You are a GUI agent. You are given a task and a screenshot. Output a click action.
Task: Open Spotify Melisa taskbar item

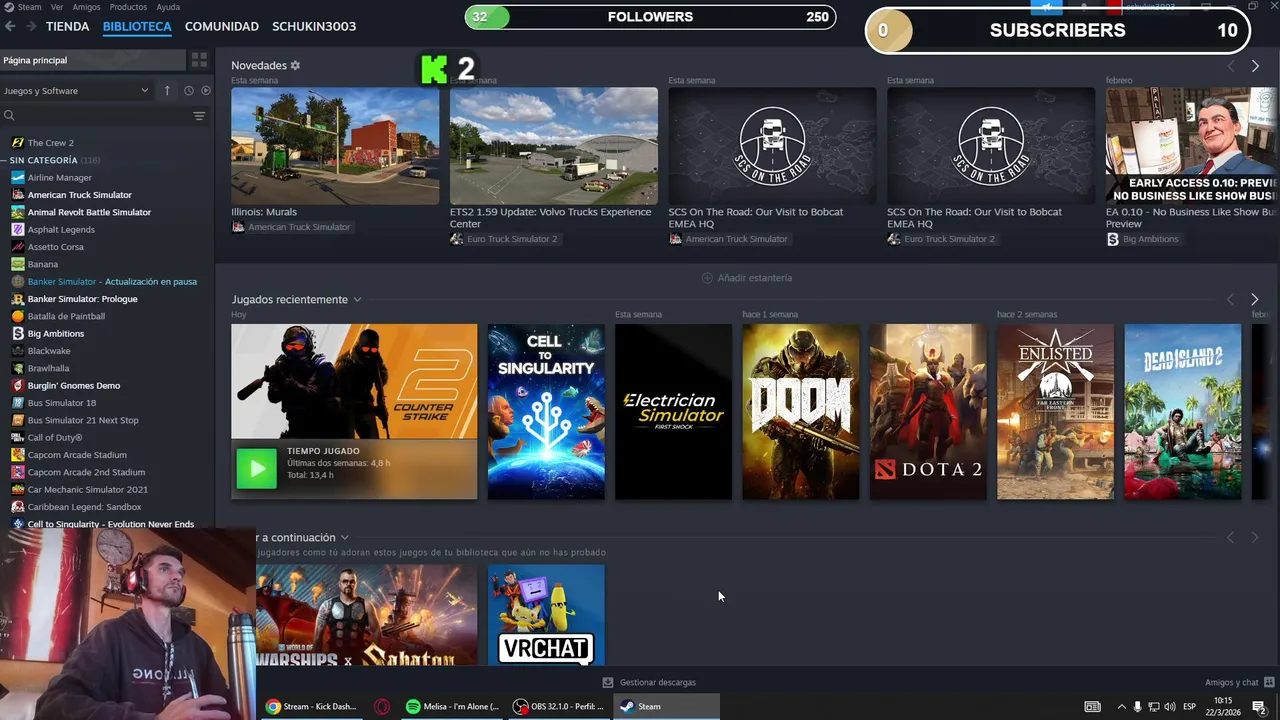pos(453,706)
